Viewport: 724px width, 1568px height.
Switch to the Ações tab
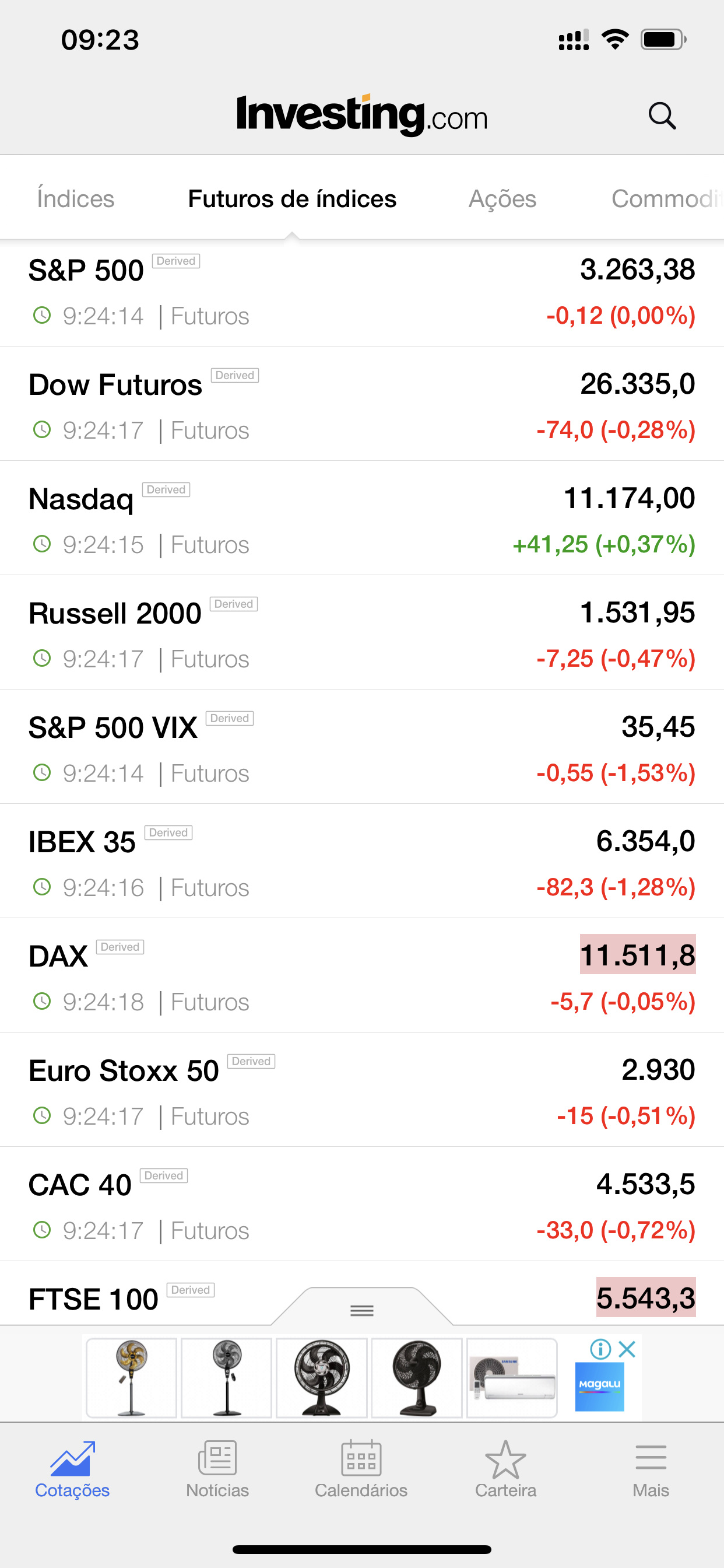pos(502,199)
